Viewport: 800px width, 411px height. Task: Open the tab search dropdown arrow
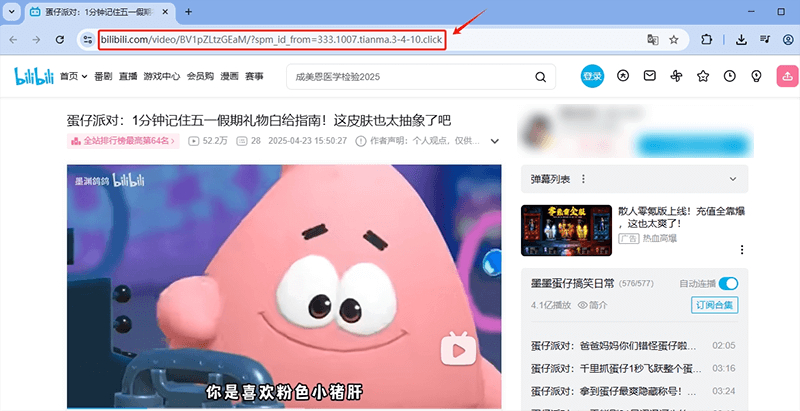pos(11,12)
